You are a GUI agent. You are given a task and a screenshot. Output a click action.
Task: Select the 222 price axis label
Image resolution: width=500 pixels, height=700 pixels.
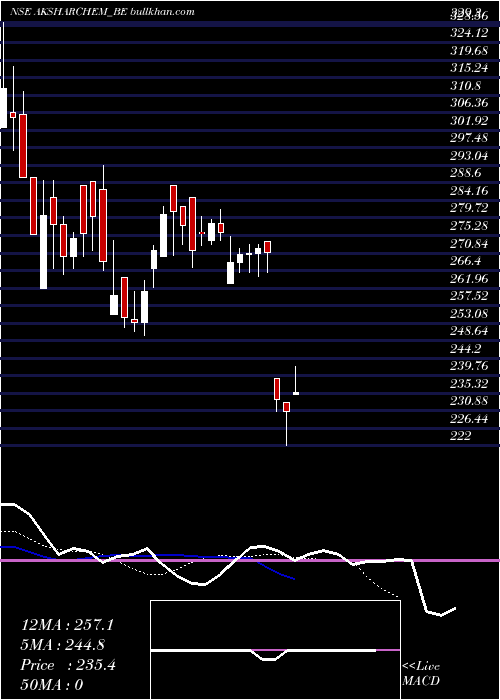click(461, 435)
